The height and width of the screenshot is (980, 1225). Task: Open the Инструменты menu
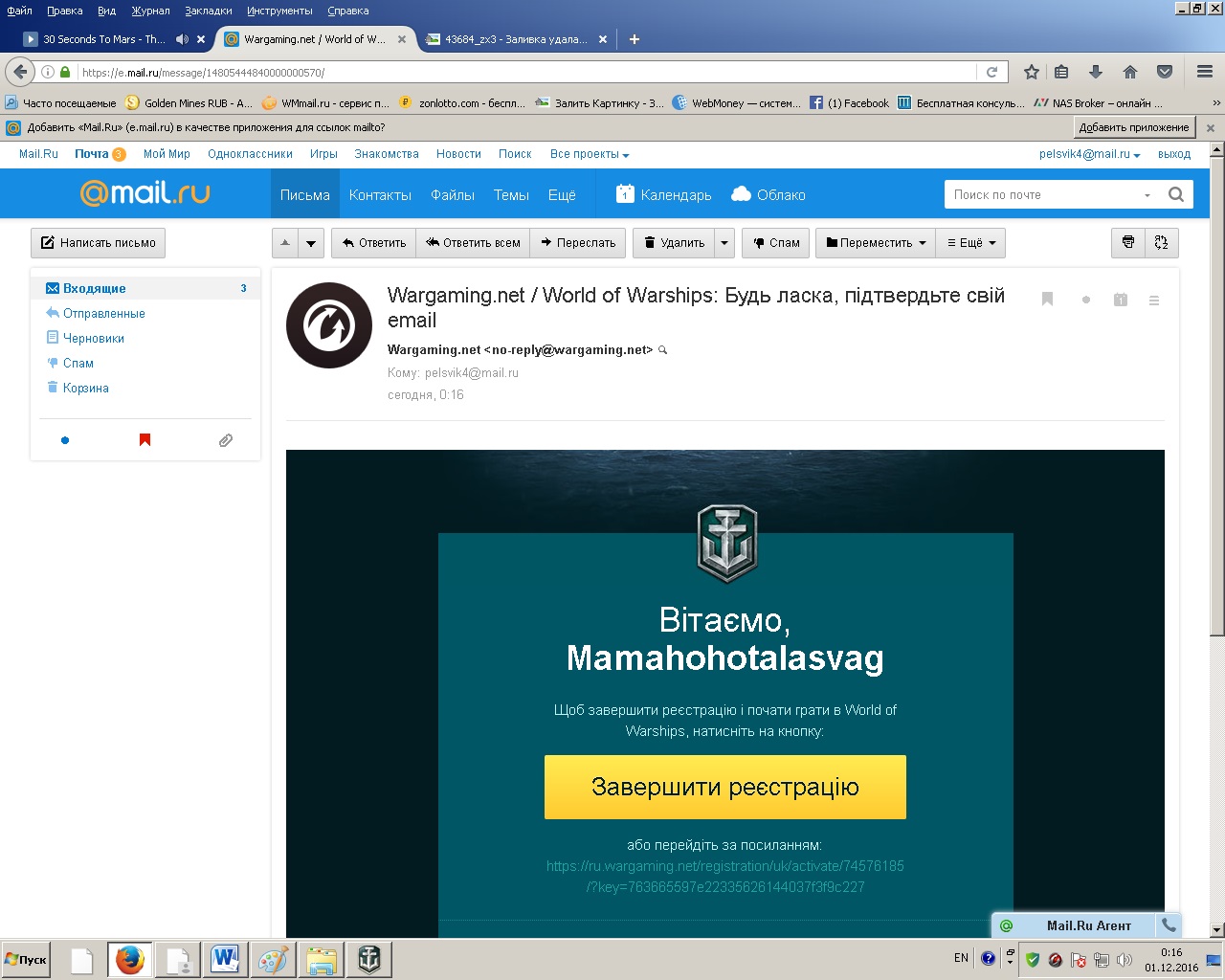pyautogui.click(x=279, y=11)
